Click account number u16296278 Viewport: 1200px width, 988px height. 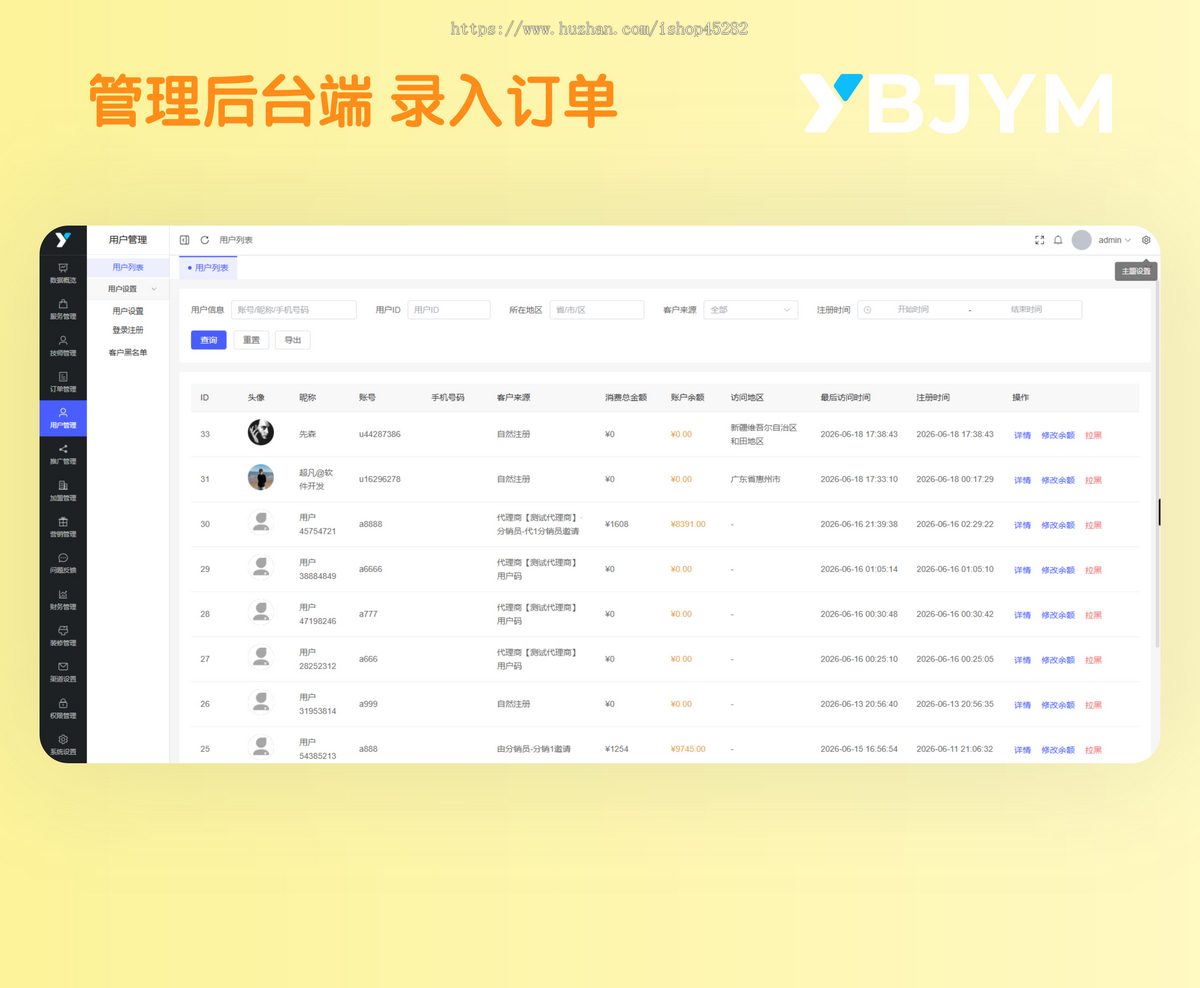point(380,479)
